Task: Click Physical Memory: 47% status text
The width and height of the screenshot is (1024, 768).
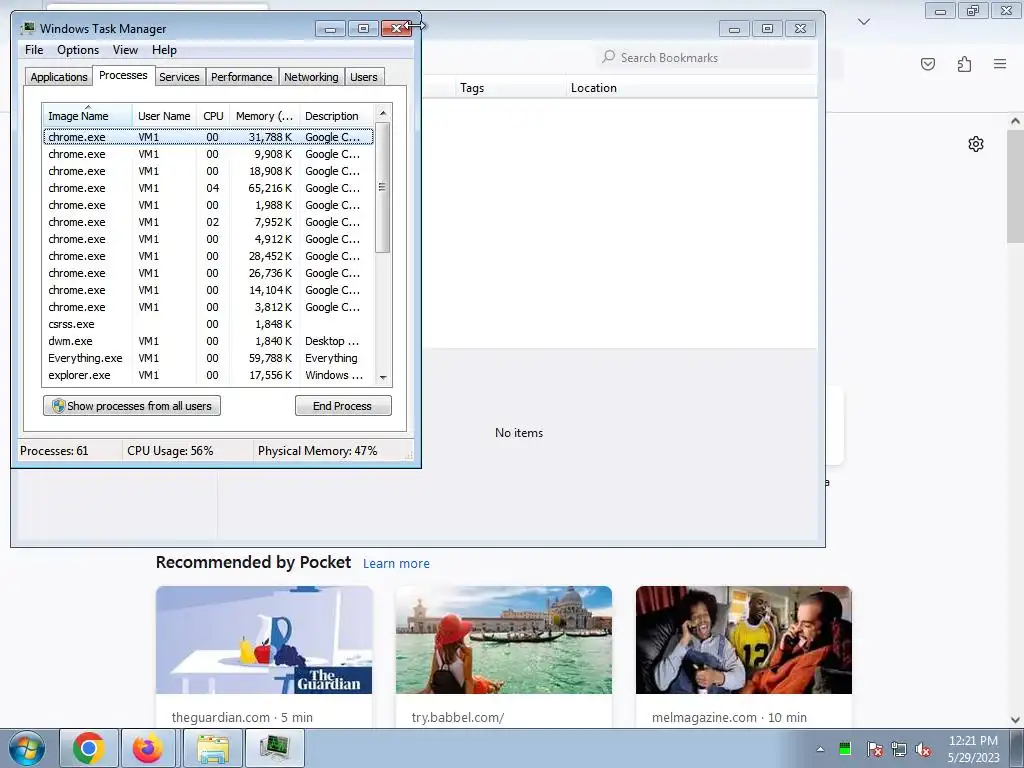Action: pos(317,451)
